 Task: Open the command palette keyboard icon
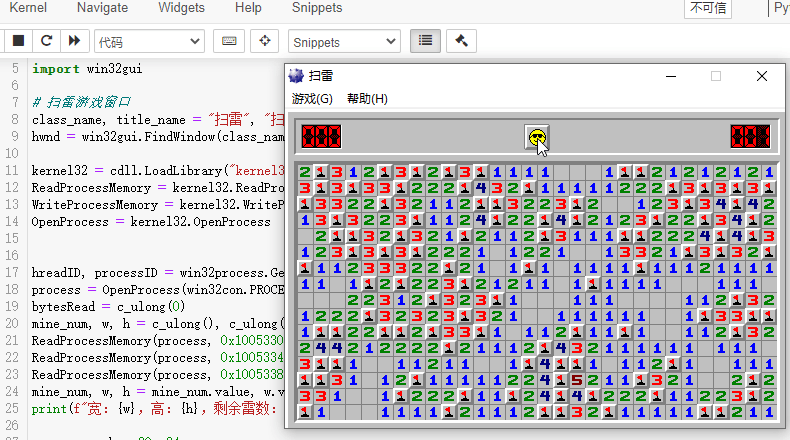pos(229,41)
